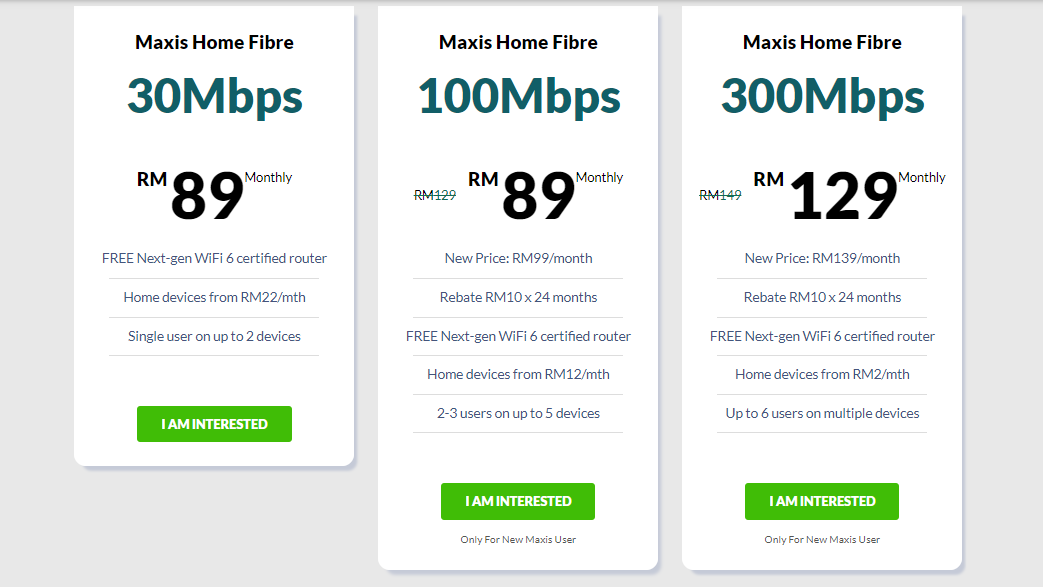Click 'Home devices from RM2/mth' text
The image size is (1043, 587).
[822, 374]
